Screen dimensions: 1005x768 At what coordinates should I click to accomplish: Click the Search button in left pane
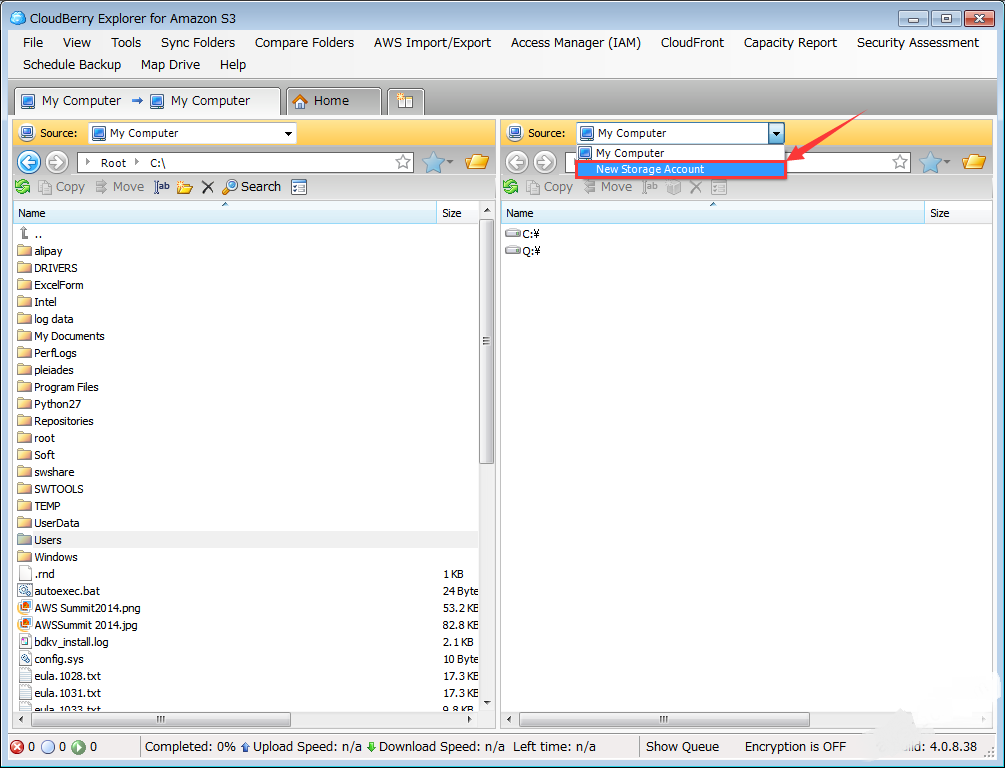pos(251,187)
